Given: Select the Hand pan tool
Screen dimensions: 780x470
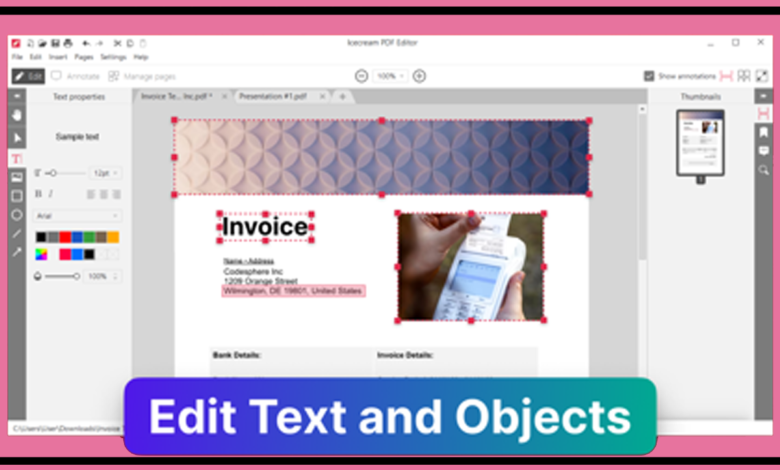Looking at the screenshot, I should tap(17, 115).
